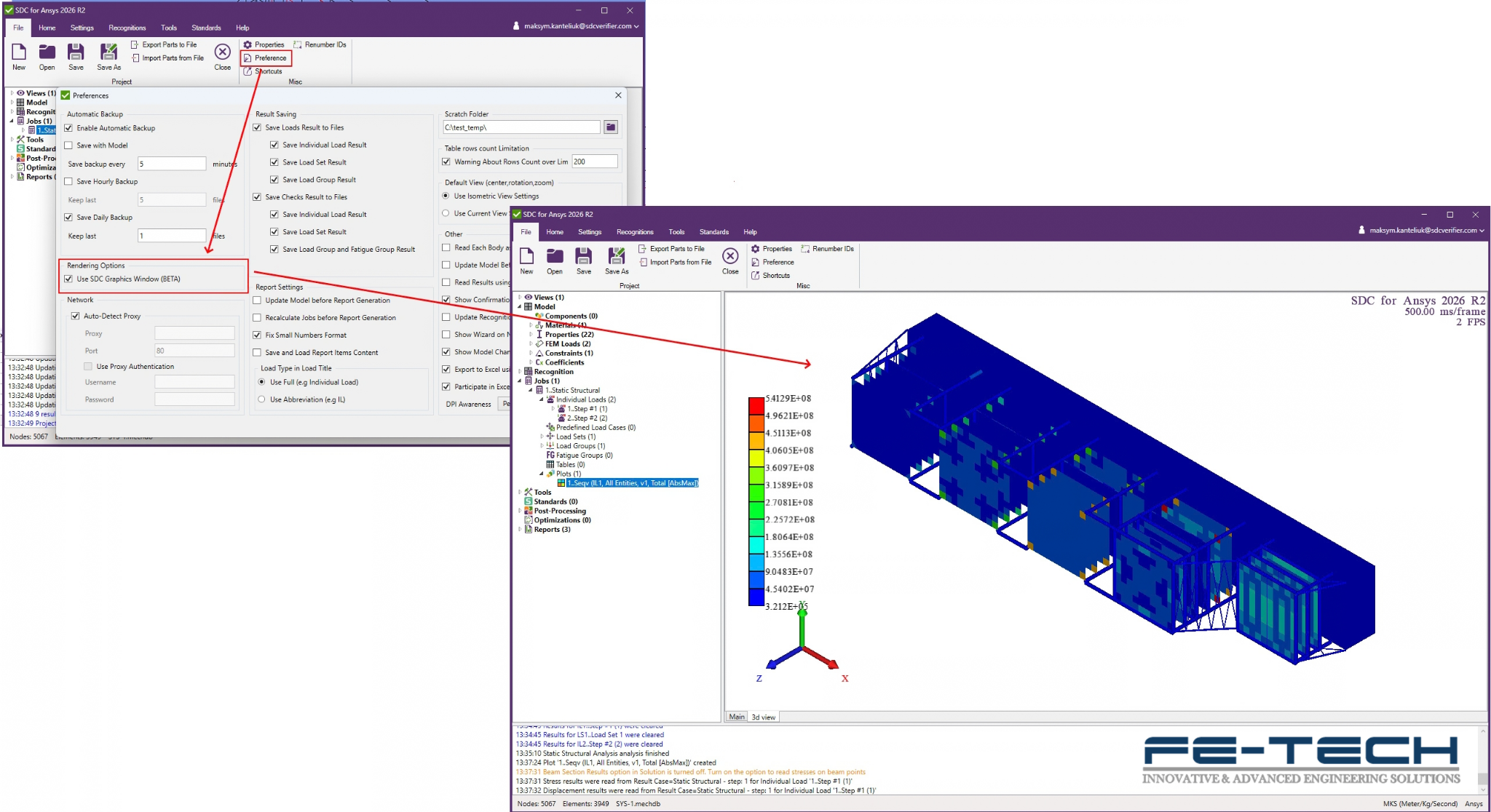Toggle the Auto-Detect Proxy checkbox

(x=75, y=317)
